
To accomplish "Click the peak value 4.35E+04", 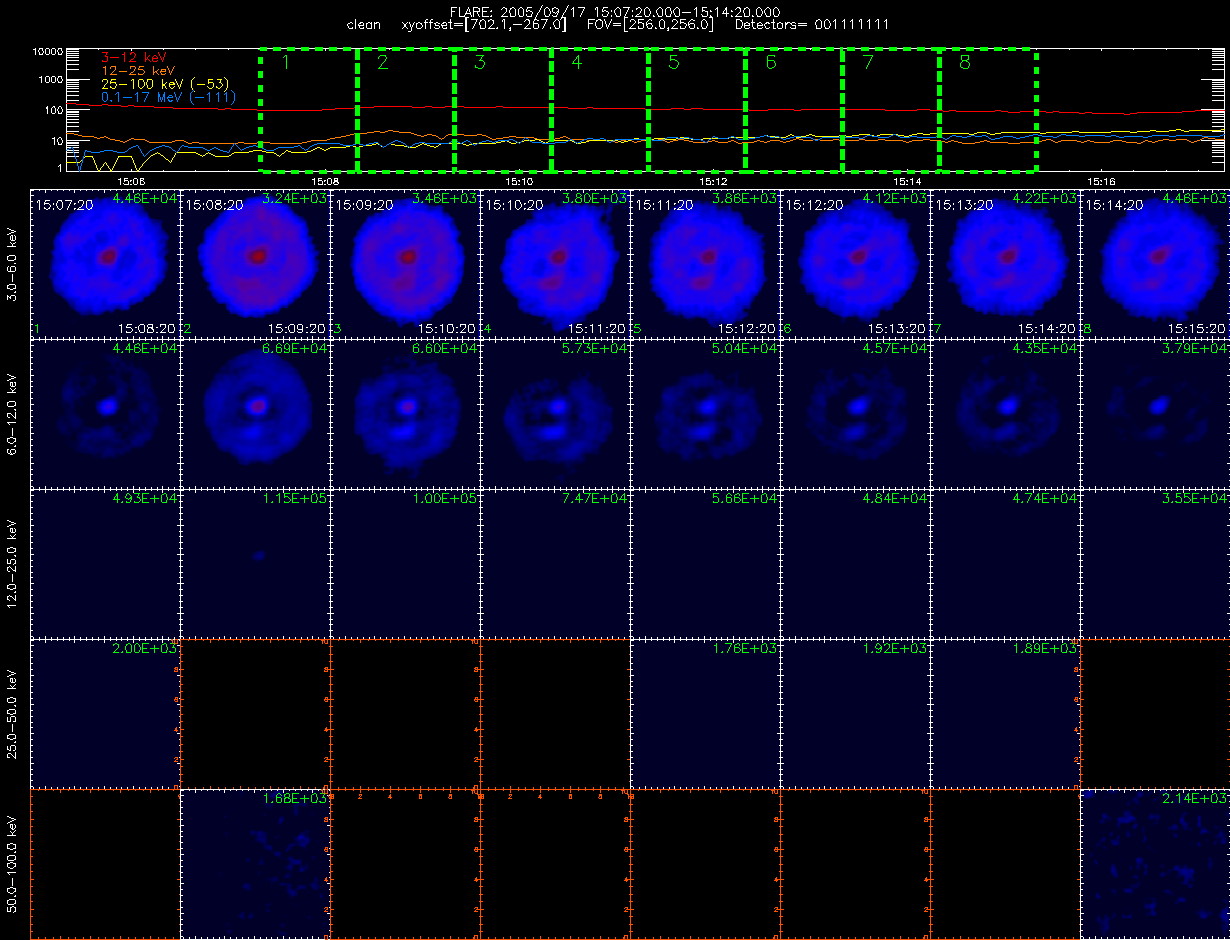I will point(1045,349).
